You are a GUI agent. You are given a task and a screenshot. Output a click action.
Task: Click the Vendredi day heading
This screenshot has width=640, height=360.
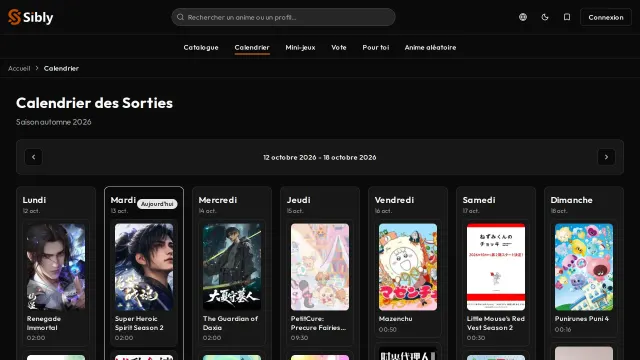[394, 200]
